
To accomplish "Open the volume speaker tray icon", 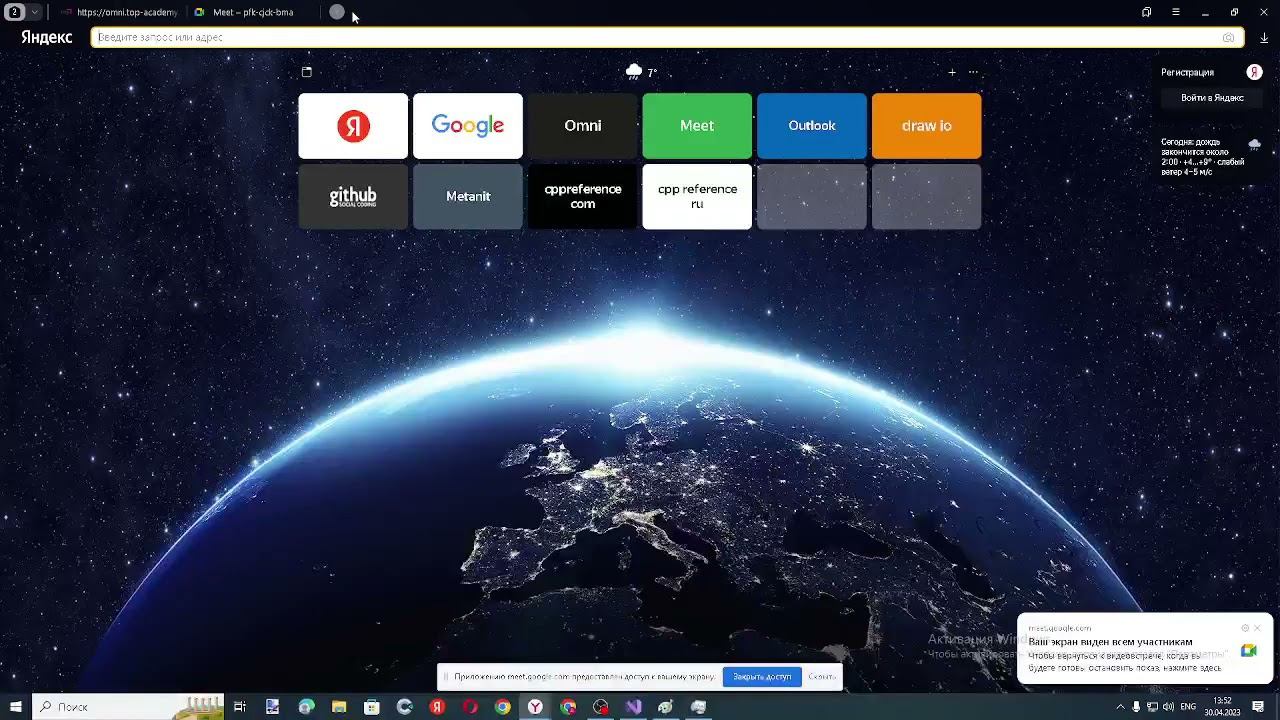I will pos(1168,707).
